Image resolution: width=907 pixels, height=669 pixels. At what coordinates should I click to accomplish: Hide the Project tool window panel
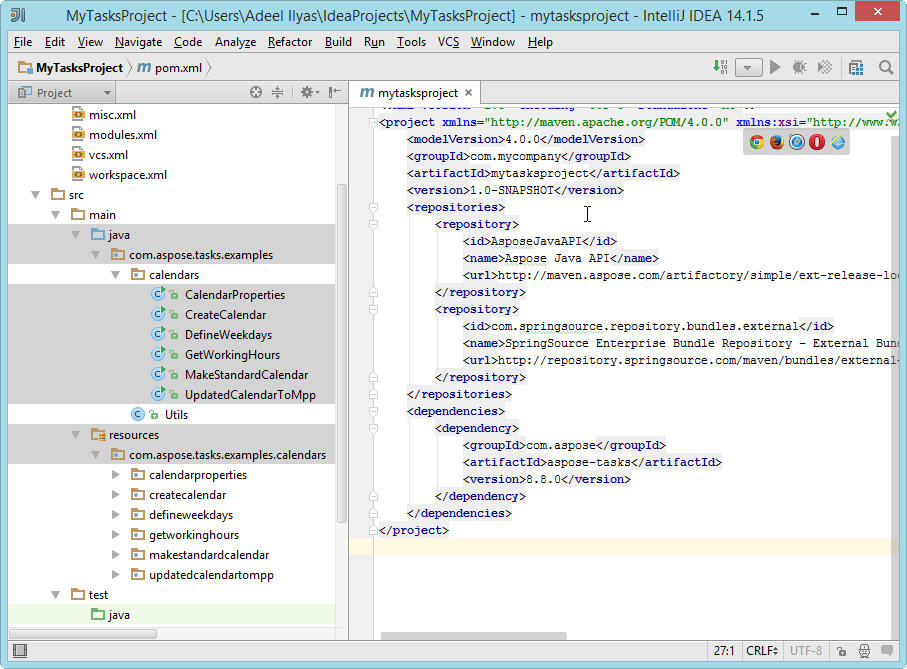333,92
